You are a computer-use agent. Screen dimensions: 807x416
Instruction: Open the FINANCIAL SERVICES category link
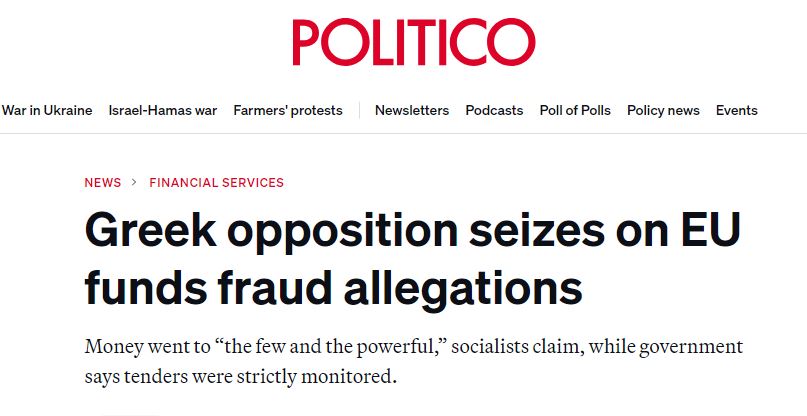point(216,183)
